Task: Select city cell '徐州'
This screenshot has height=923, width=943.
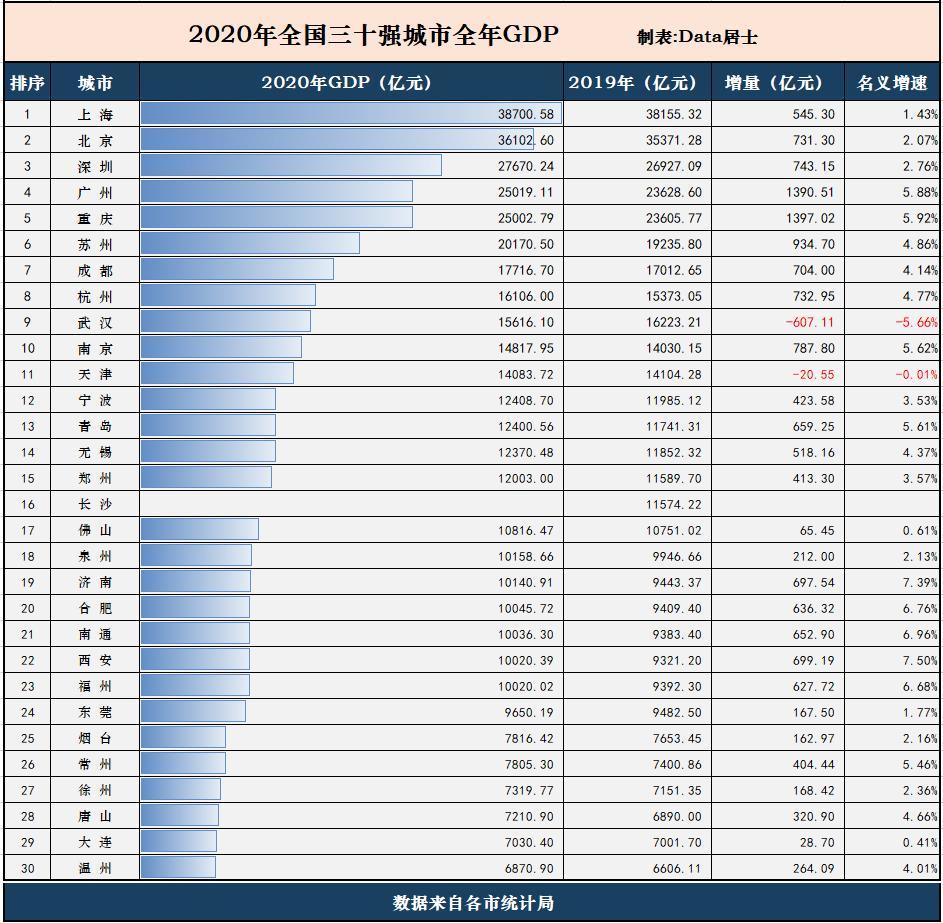Action: (x=95, y=790)
